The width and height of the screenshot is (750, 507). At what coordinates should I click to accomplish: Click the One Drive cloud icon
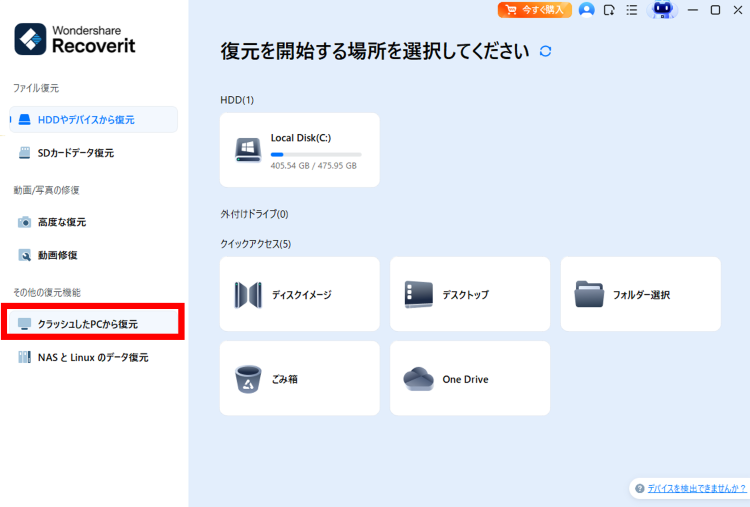tap(419, 379)
